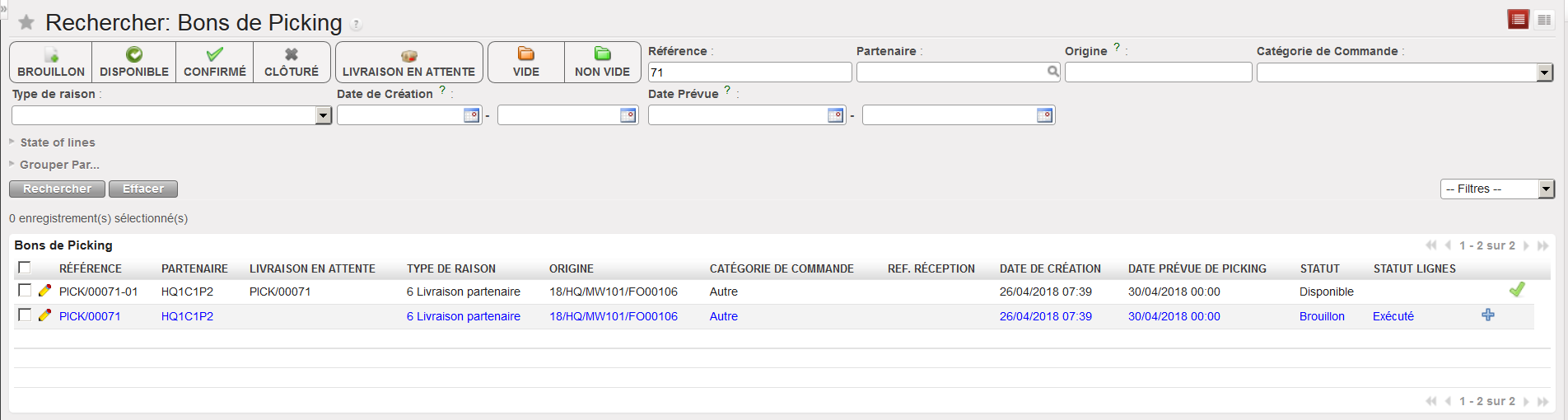
Task: Go to first page in bottom pager
Action: (1431, 401)
